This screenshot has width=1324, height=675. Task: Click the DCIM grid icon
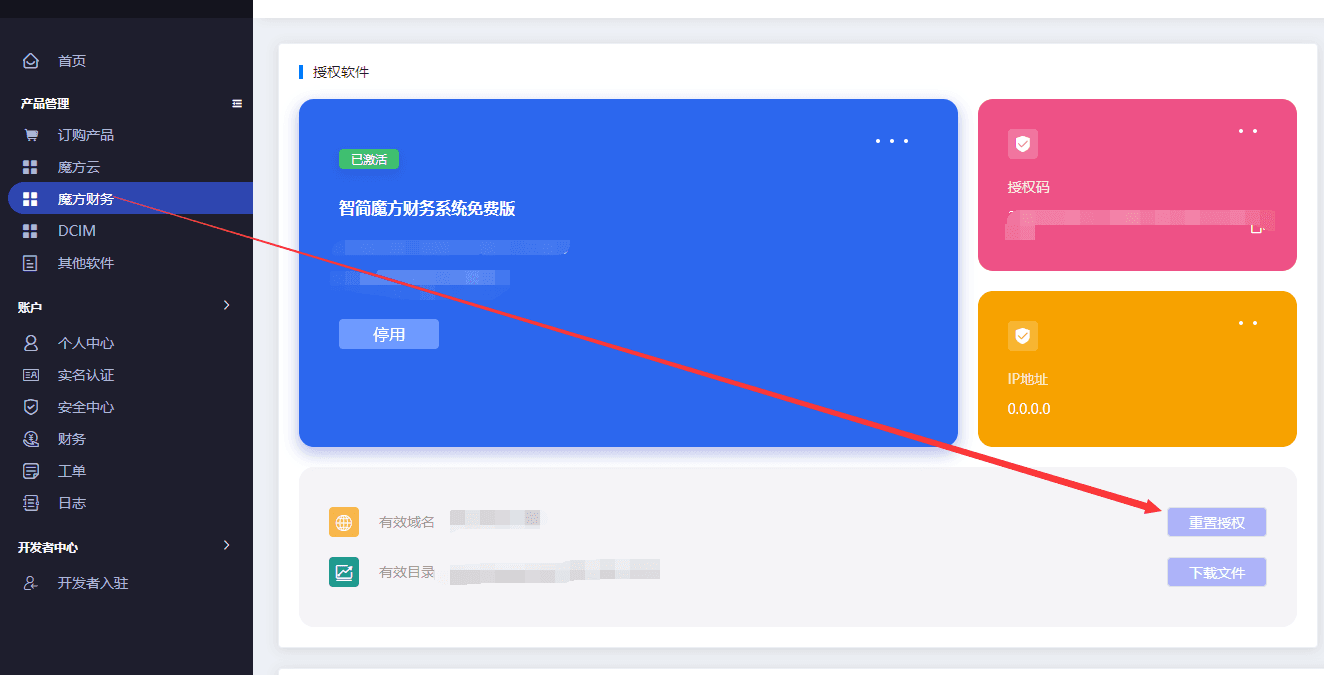(30, 231)
